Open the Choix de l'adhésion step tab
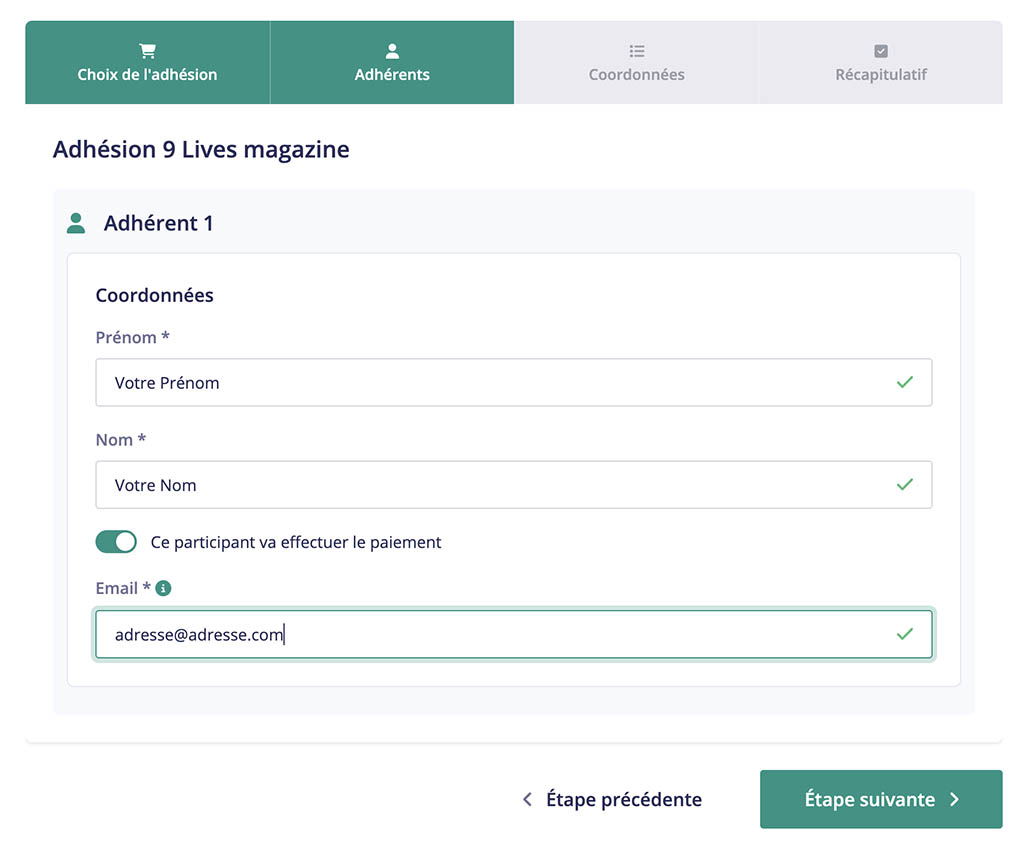Screen dimensions: 1024x847 pos(148,63)
